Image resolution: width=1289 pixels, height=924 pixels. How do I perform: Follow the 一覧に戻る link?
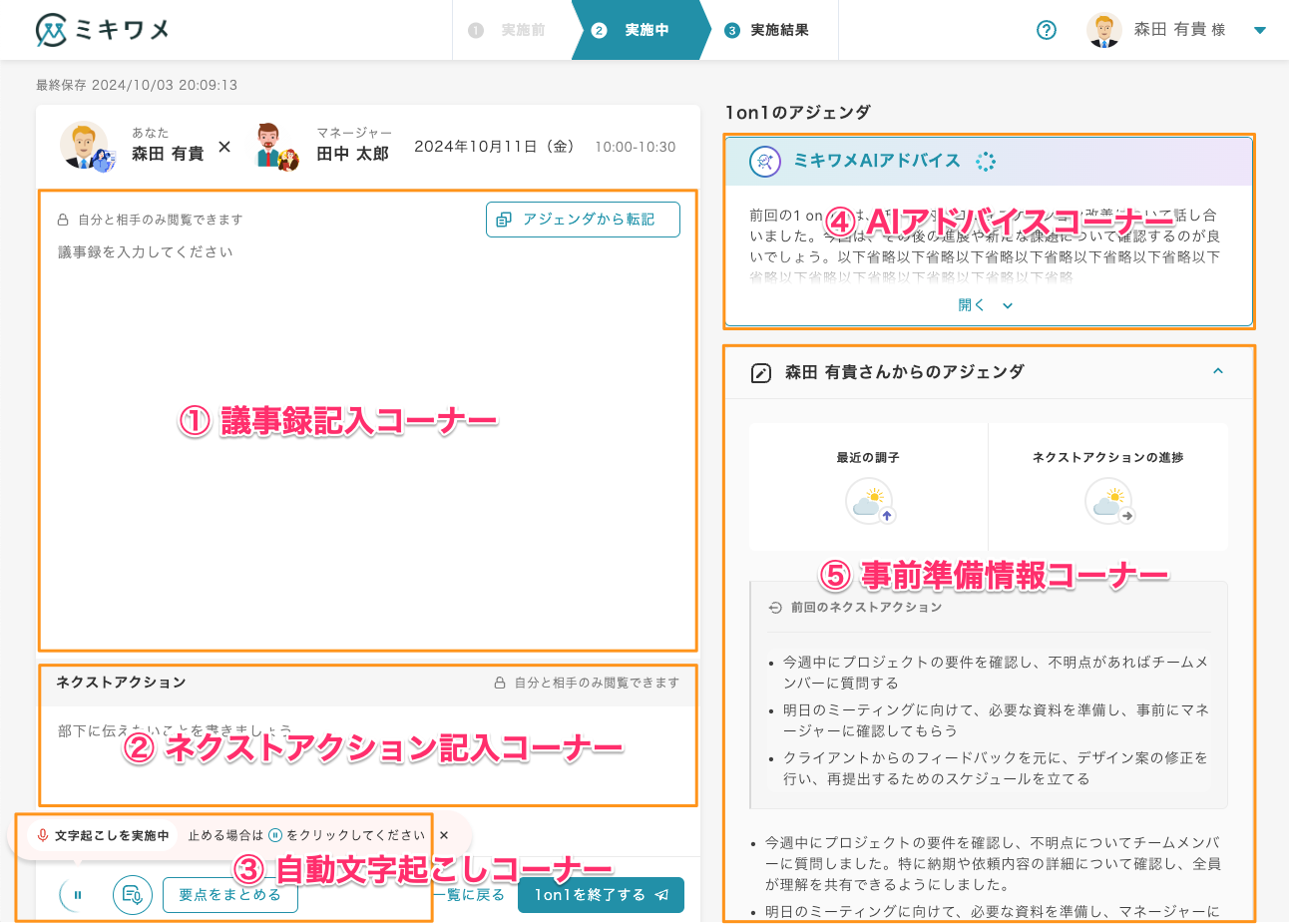(x=471, y=895)
